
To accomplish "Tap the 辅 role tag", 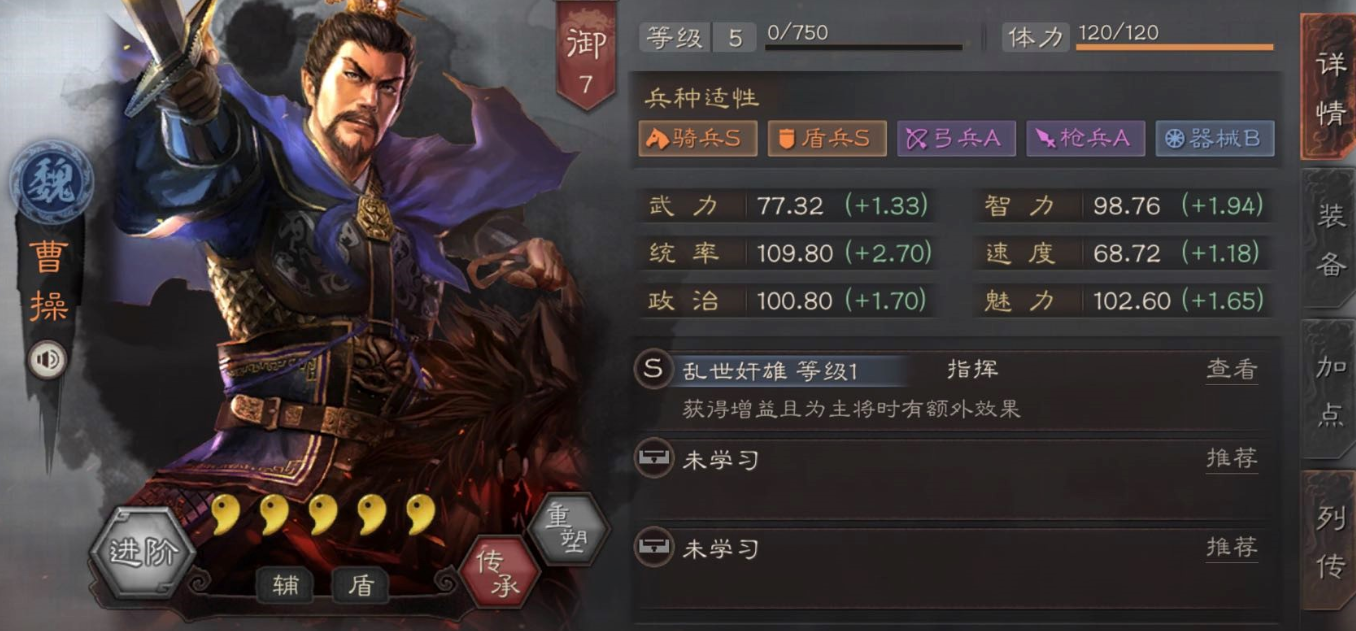I will point(286,585).
